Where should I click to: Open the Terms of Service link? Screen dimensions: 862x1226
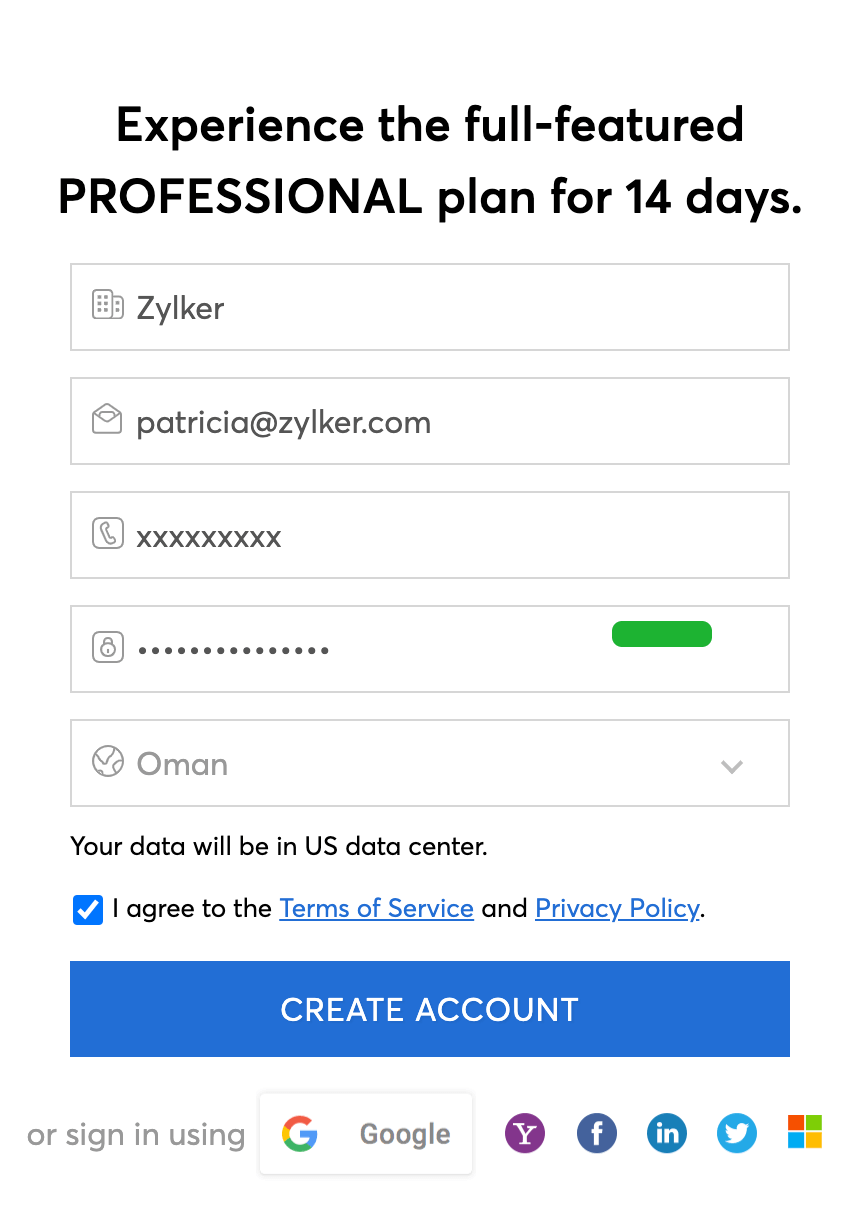(376, 908)
